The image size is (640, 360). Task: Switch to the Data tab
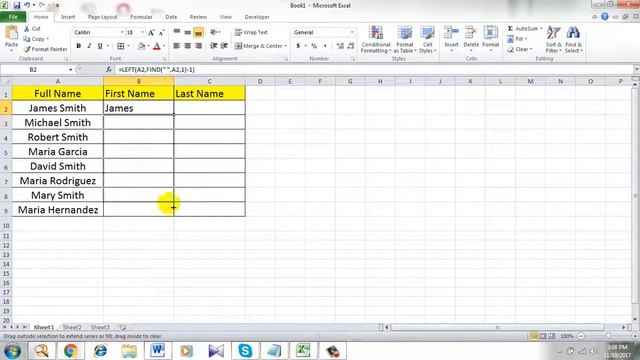[171, 17]
